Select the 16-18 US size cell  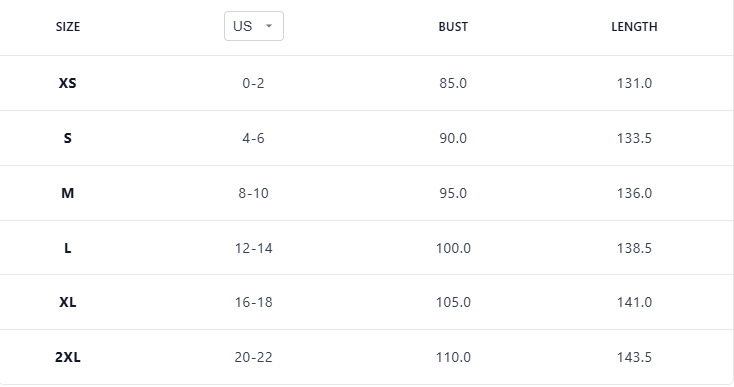(x=253, y=302)
